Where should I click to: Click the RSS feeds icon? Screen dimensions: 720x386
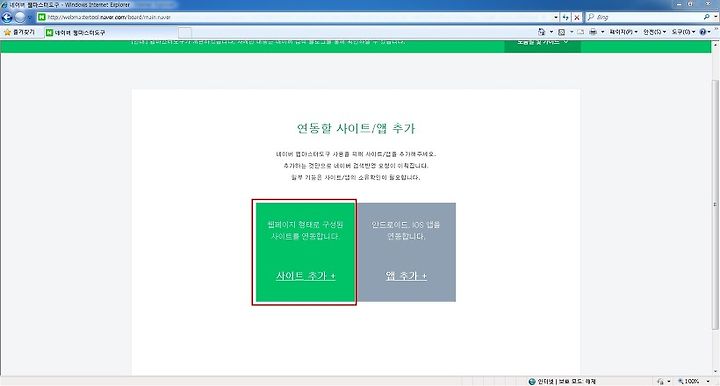pyautogui.click(x=562, y=32)
